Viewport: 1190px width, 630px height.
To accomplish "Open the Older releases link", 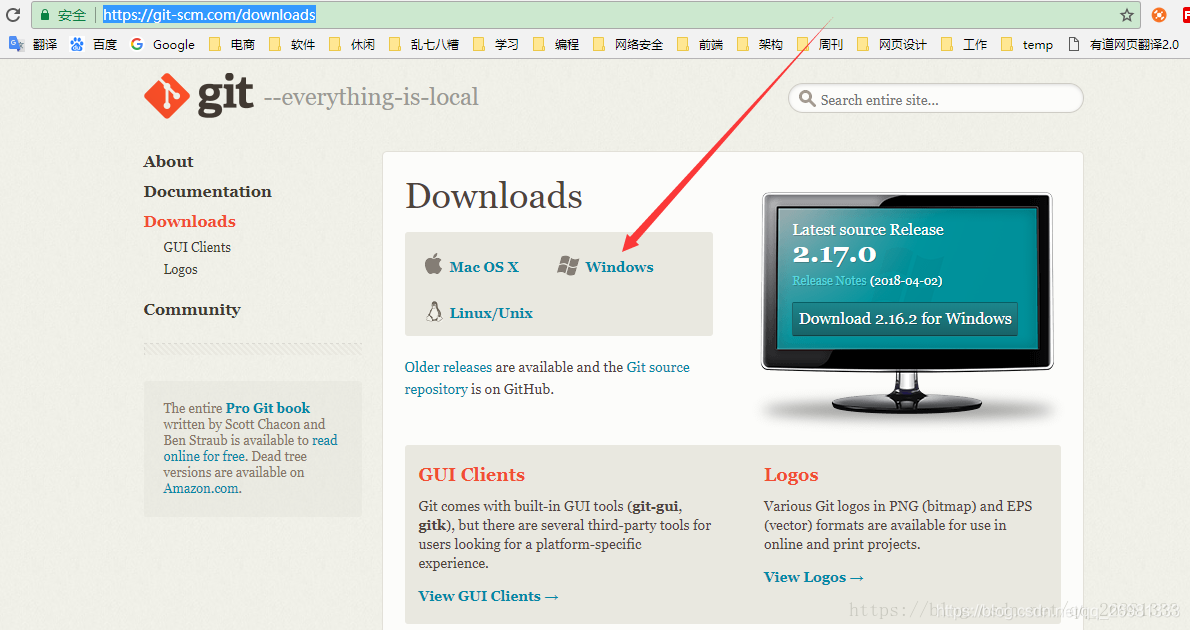I will click(448, 367).
